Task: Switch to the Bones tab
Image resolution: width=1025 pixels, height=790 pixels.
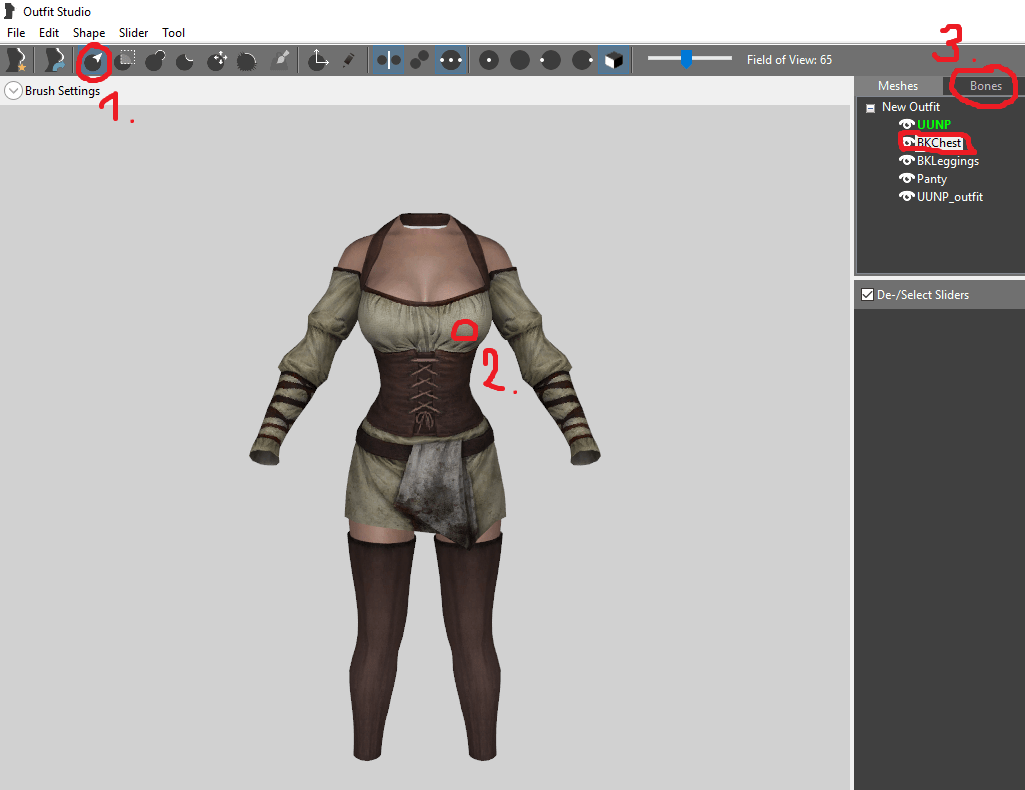Action: 985,86
